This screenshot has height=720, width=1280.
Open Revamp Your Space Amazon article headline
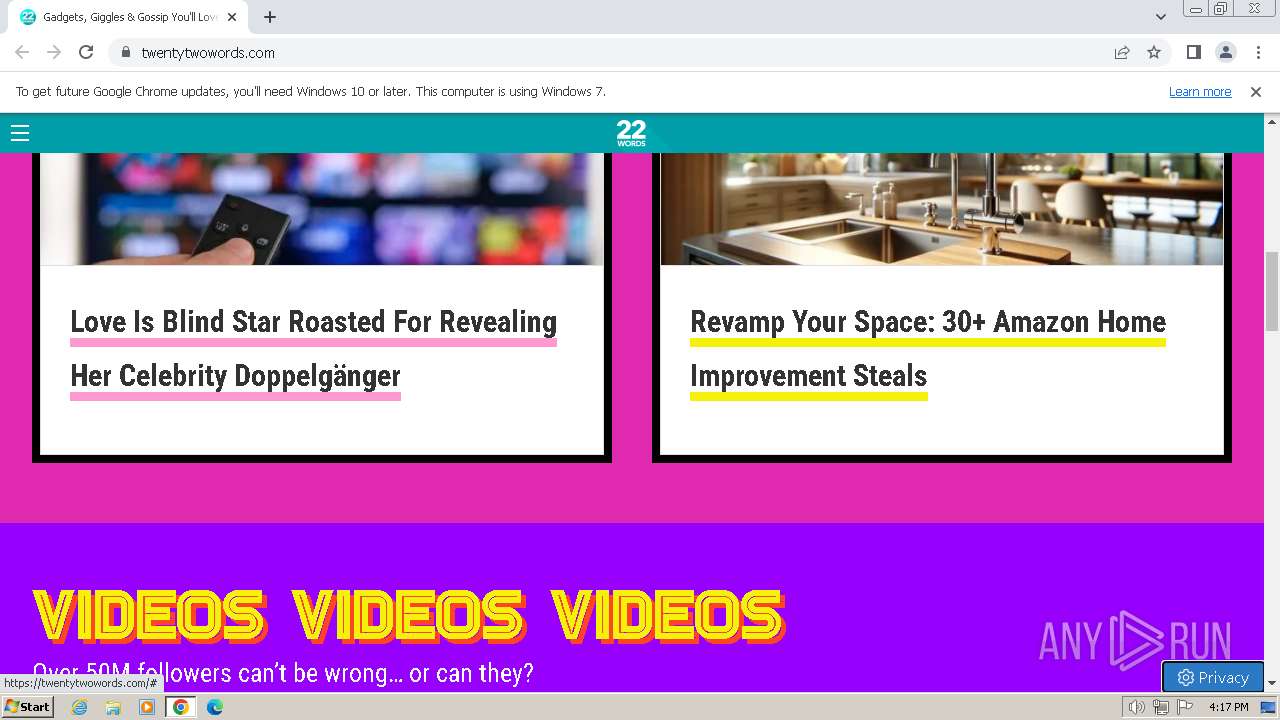[x=928, y=349]
